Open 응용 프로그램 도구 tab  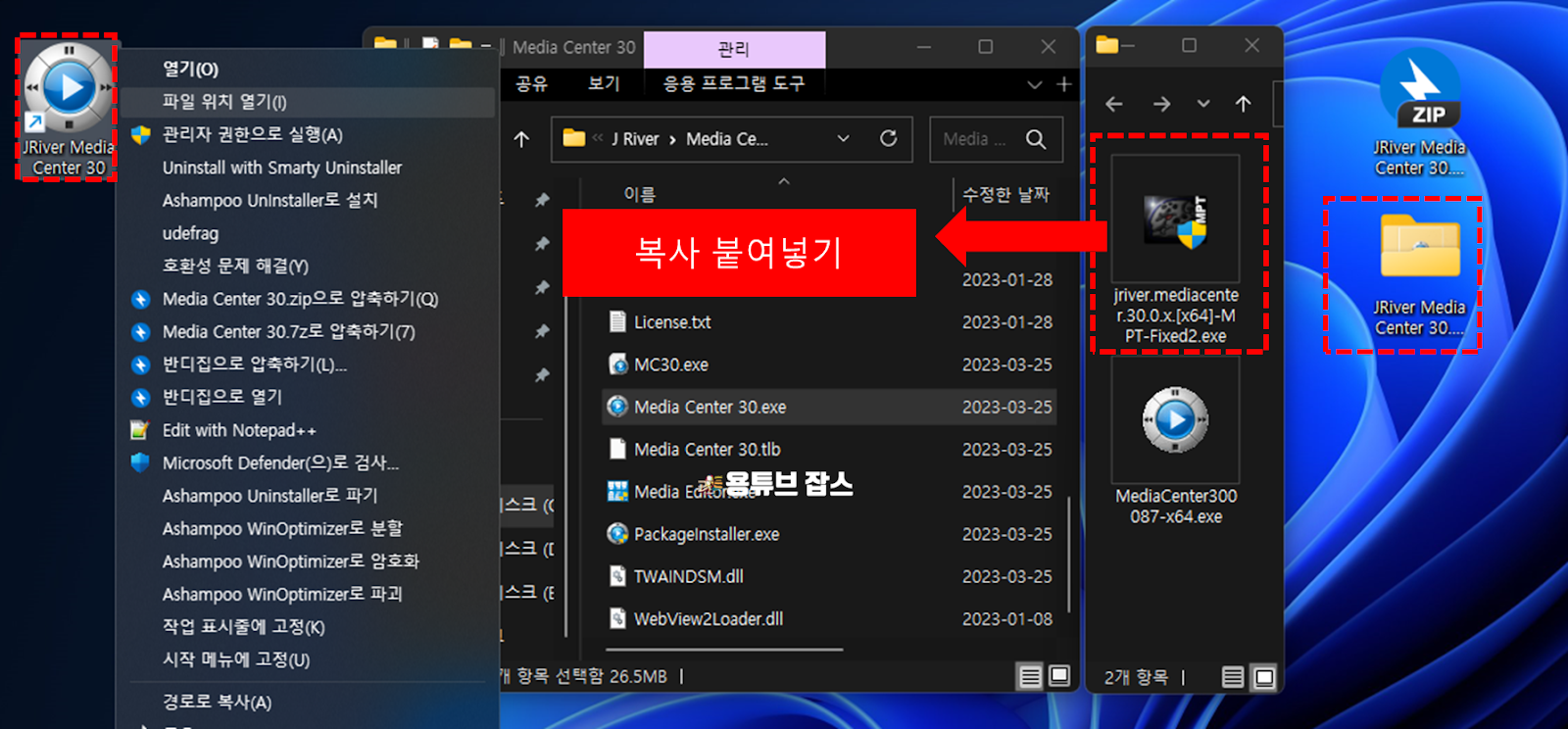coord(734,83)
